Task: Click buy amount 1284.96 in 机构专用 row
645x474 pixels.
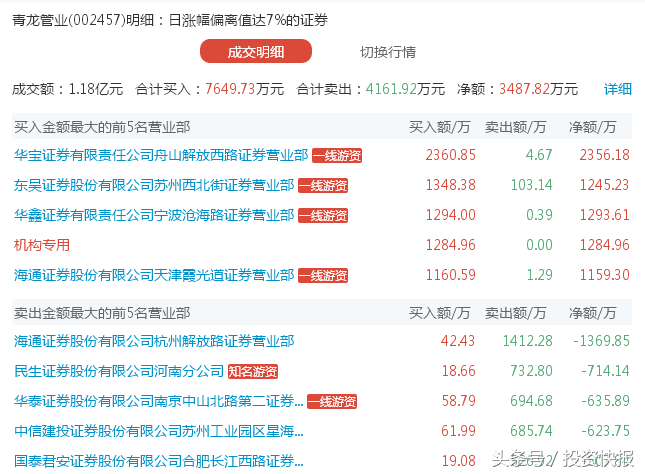Action: tap(450, 245)
